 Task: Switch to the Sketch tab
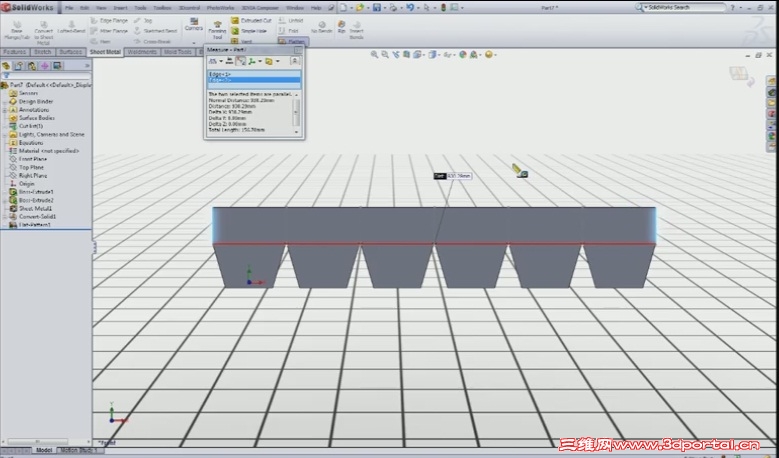pos(42,52)
